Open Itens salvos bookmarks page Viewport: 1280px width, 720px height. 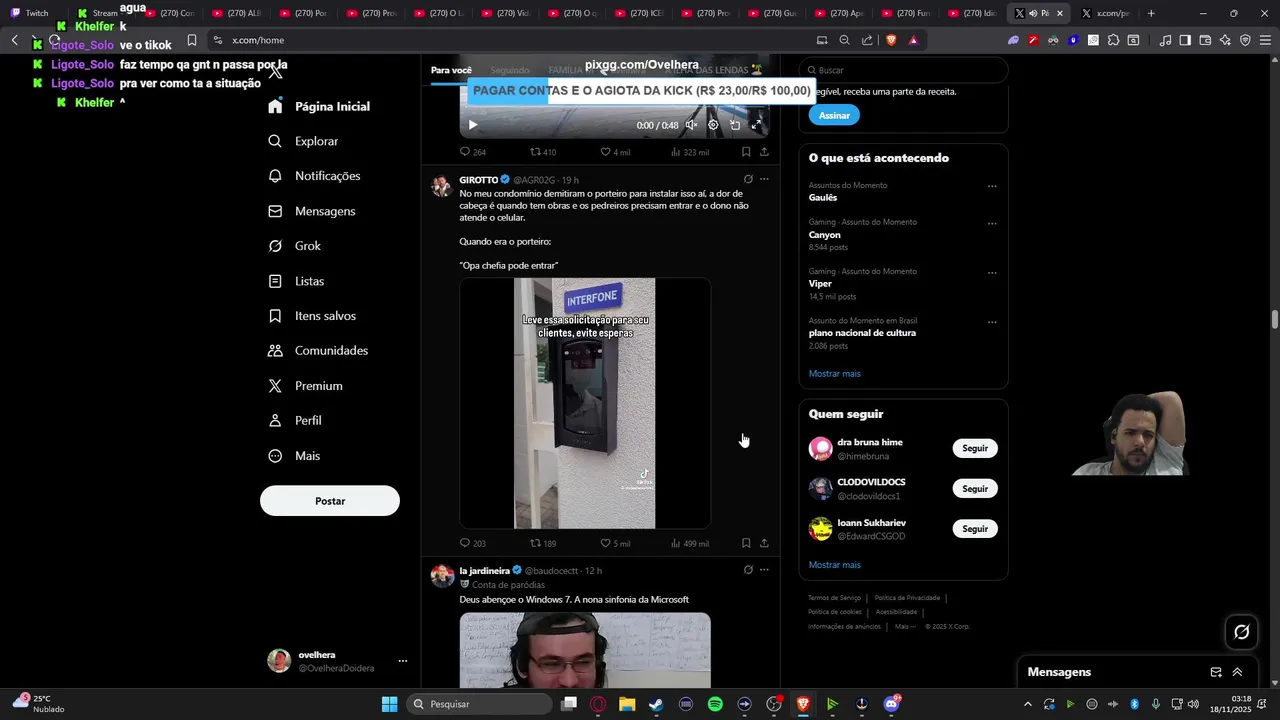point(311,316)
